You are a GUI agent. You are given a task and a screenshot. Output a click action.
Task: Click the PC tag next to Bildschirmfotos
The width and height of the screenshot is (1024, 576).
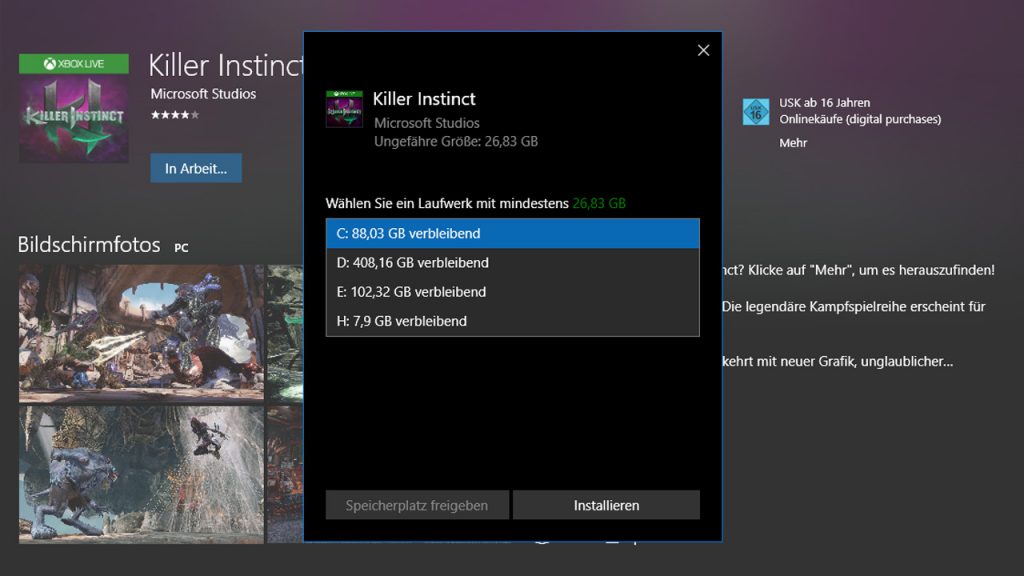tap(181, 247)
